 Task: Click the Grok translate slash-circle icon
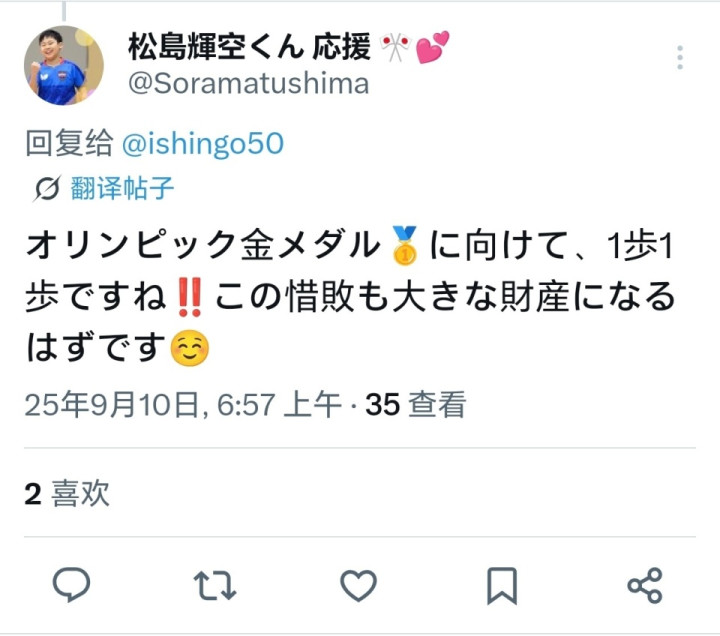47,188
